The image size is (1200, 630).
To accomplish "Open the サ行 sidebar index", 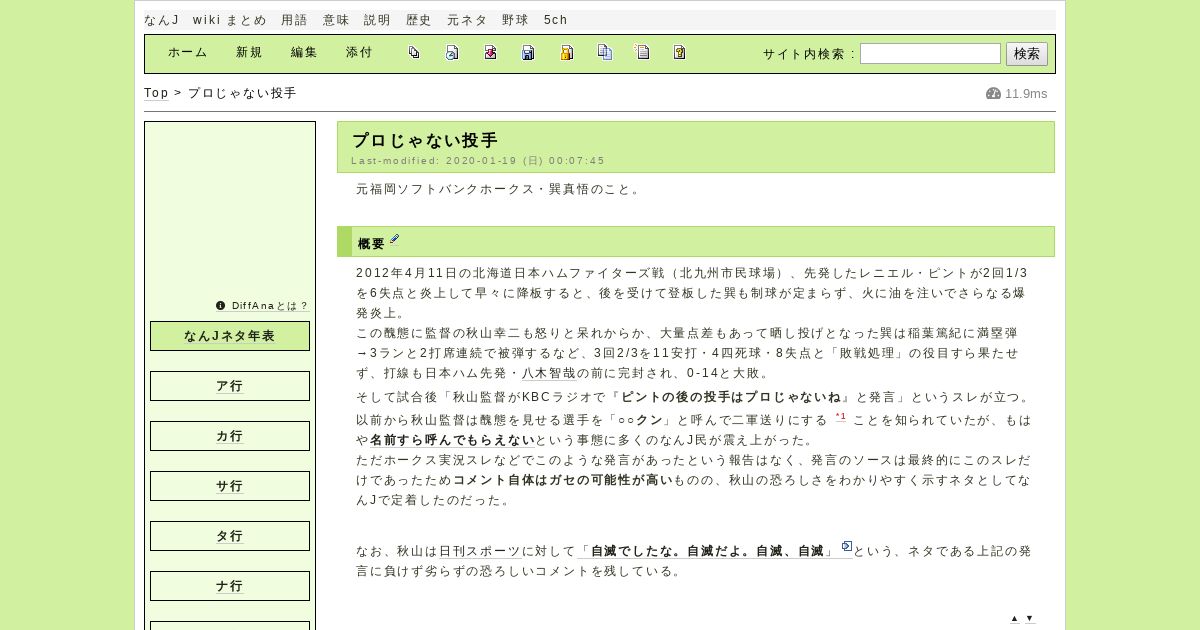I will pos(230,486).
